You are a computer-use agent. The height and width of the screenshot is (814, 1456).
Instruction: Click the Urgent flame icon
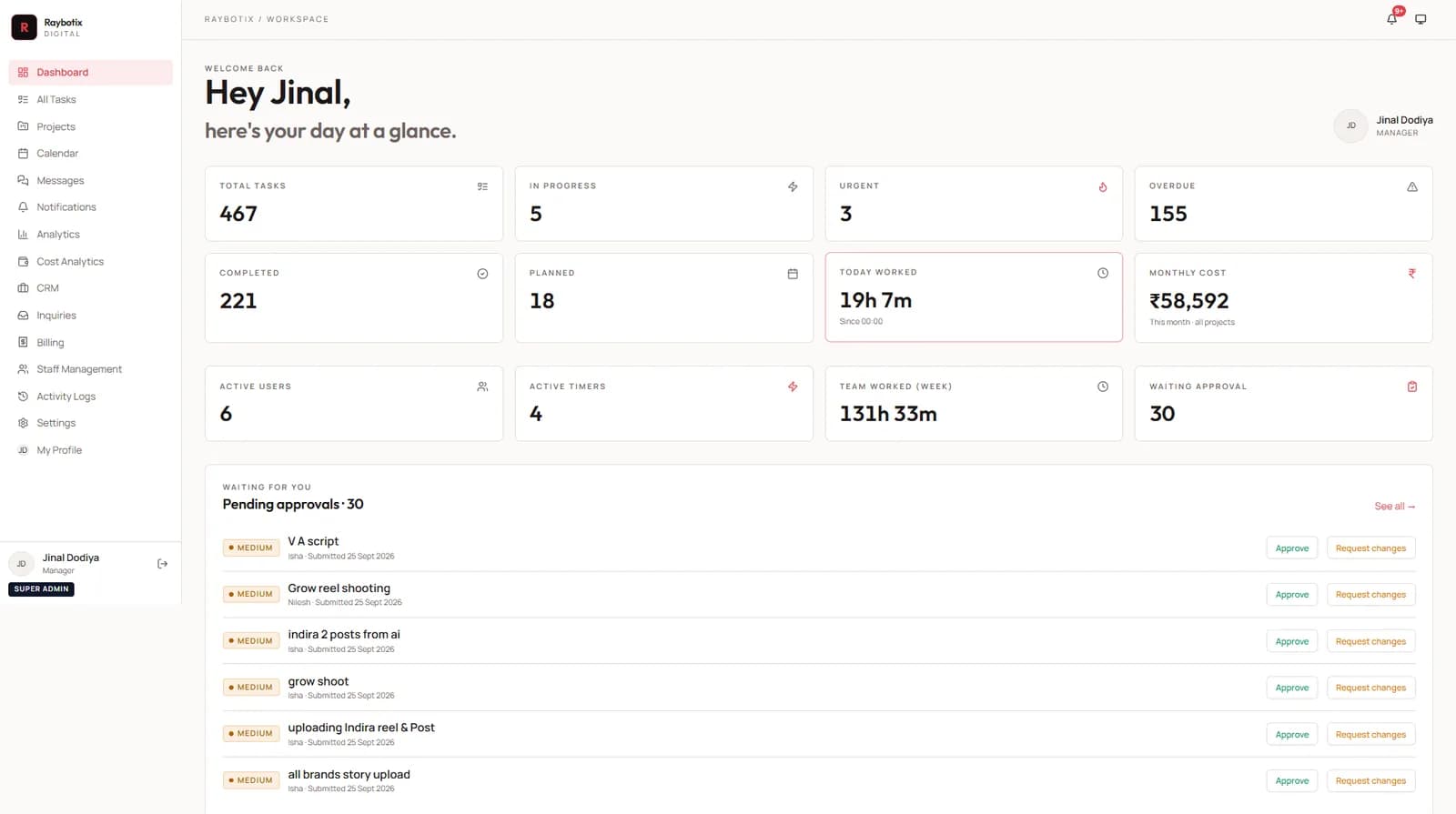point(1103,186)
